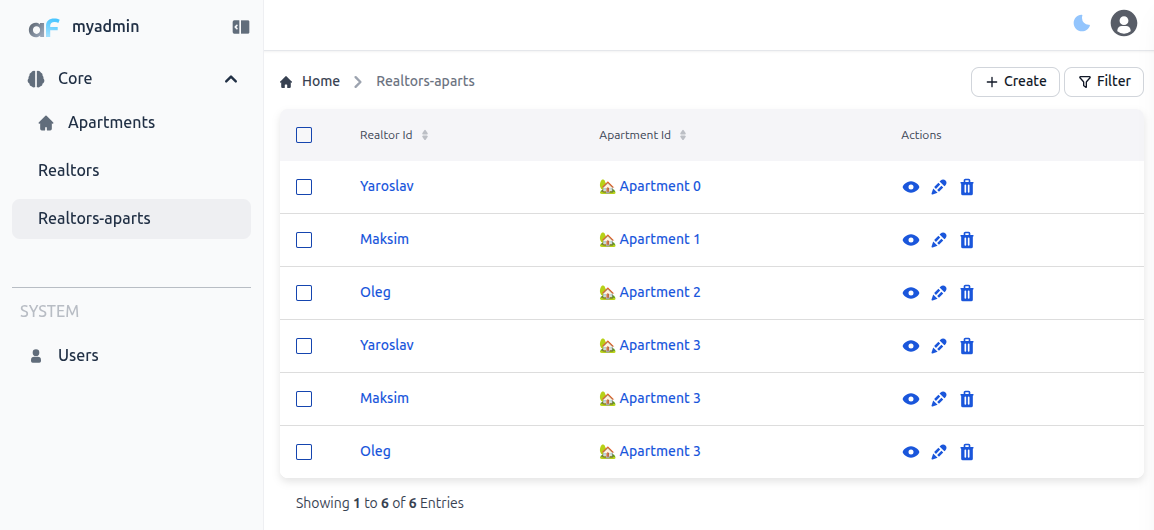Sort the table by Realtor Id
This screenshot has width=1154, height=530.
(425, 135)
